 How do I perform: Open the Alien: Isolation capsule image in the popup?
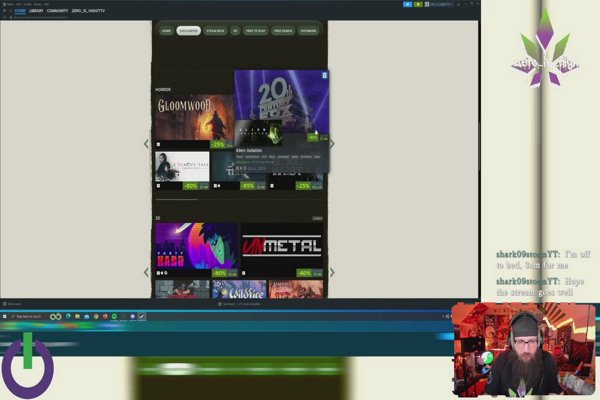[x=259, y=133]
